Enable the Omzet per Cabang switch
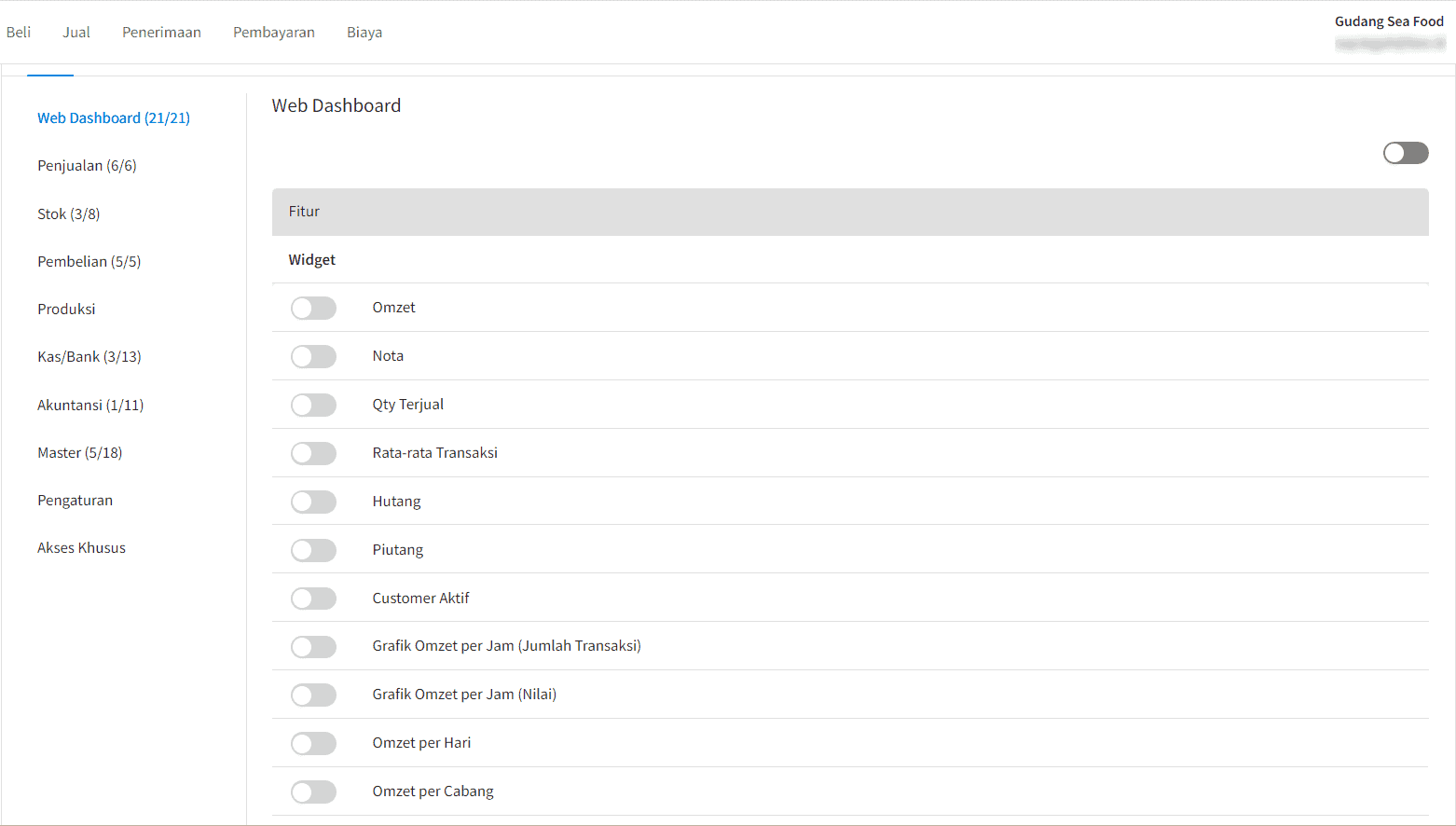 [x=313, y=792]
